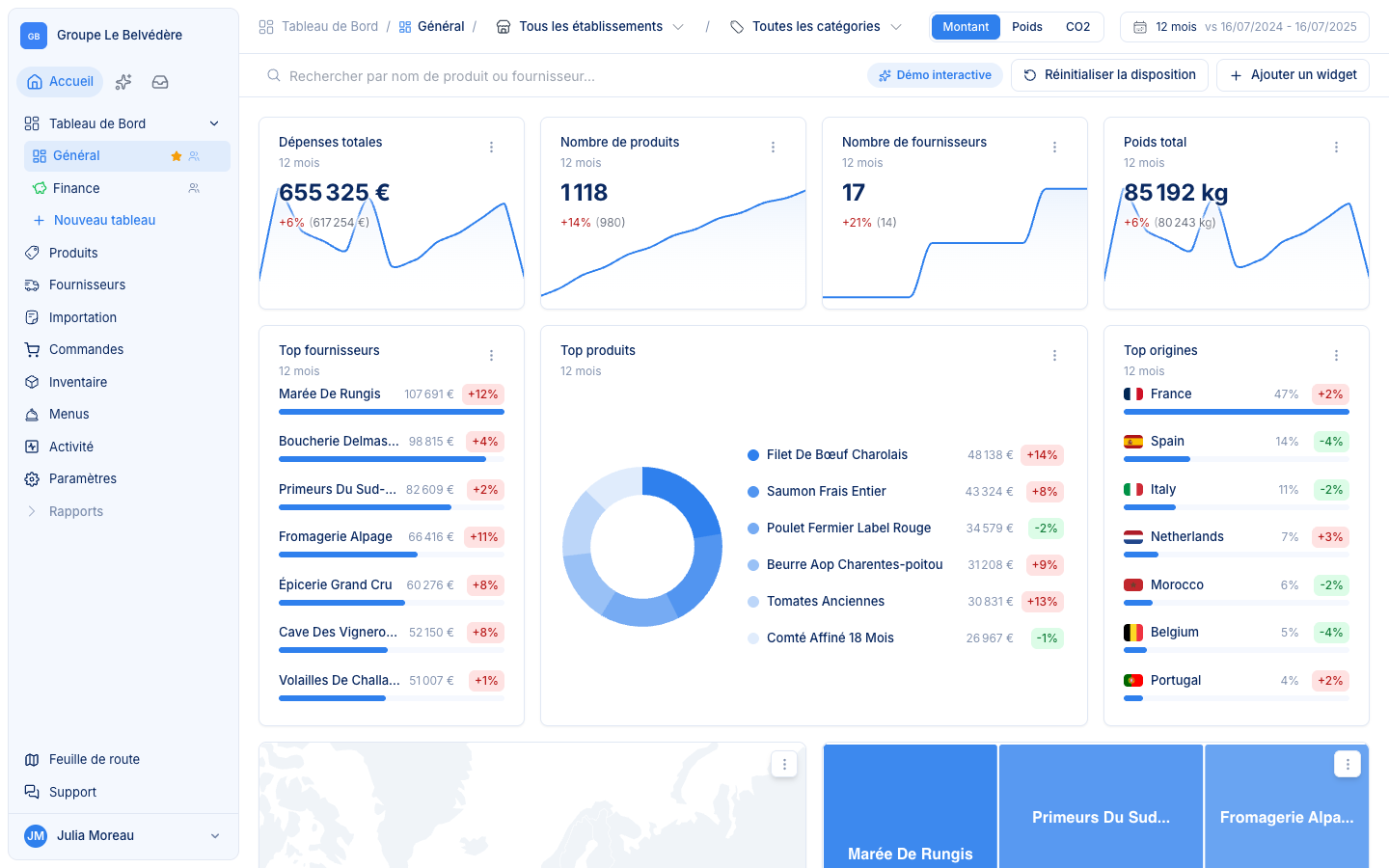Screen dimensions: 1389x868
Task: Click the shared users icon on Finance
Action: pyautogui.click(x=194, y=188)
